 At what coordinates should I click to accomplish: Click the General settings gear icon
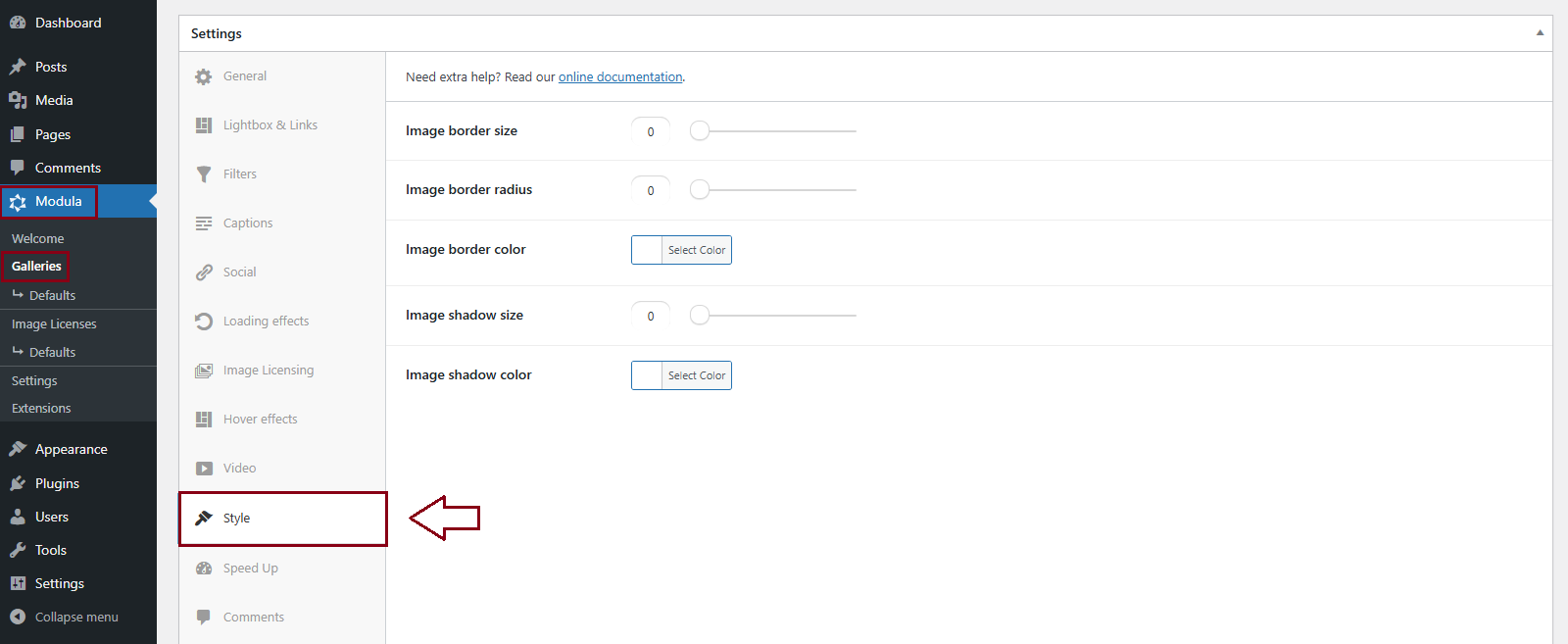pos(204,76)
